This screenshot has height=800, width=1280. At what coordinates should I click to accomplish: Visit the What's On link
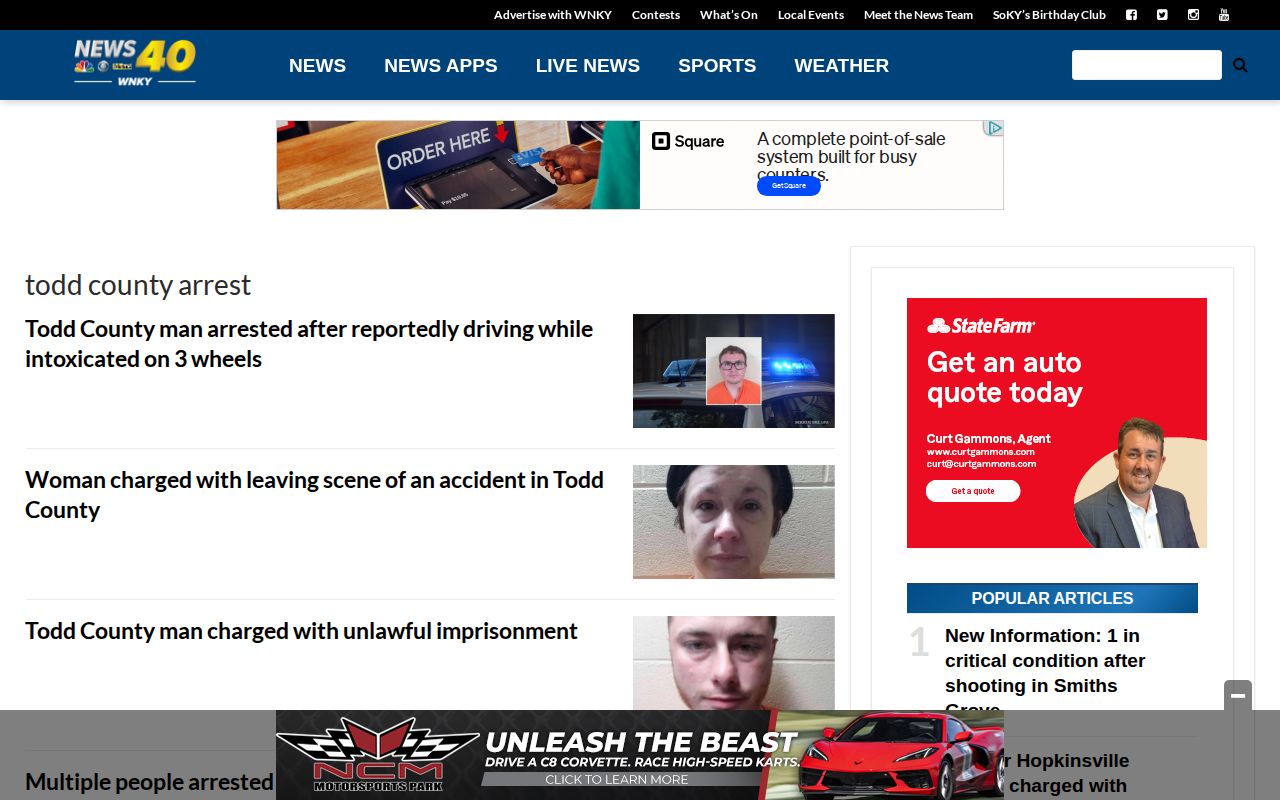coord(729,15)
